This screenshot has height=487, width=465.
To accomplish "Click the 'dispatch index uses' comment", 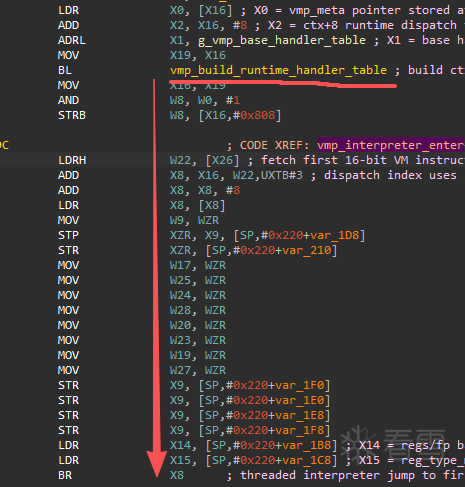I will coord(384,175).
